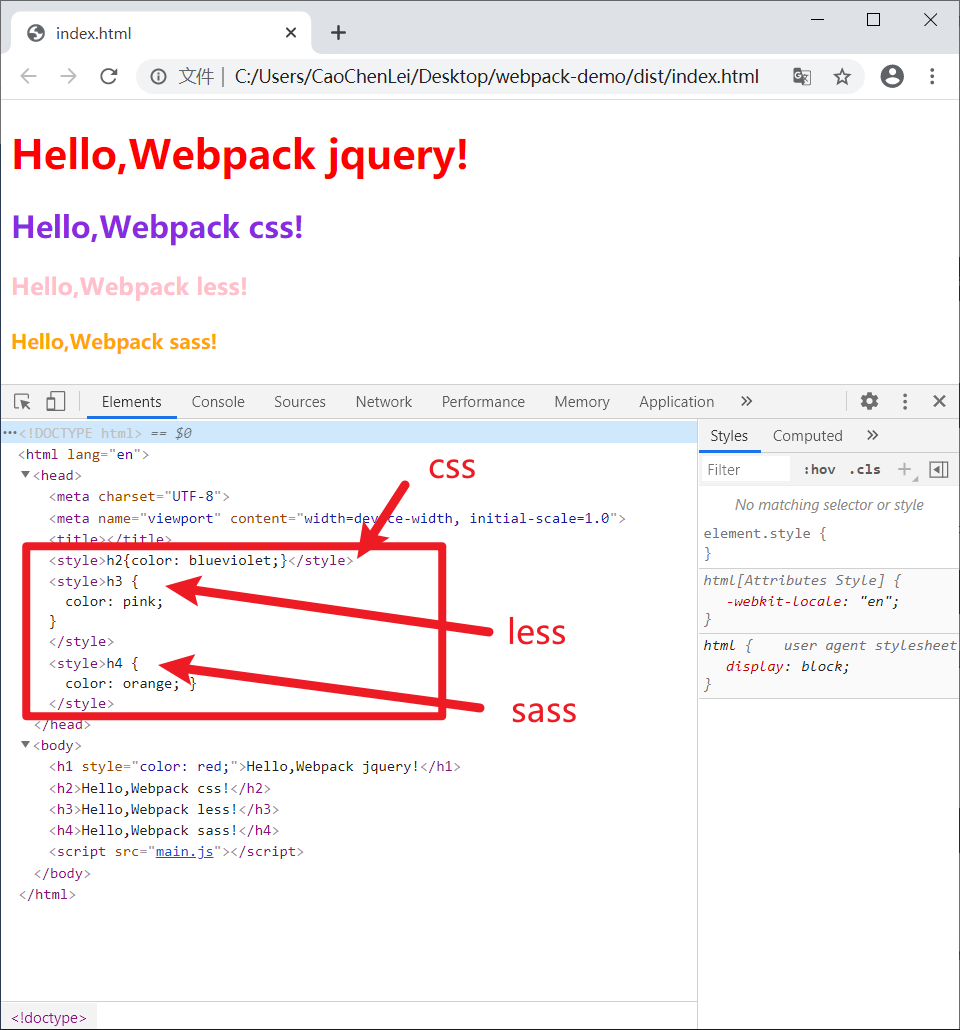Focus the browser address bar URL
This screenshot has width=960, height=1030.
pos(496,77)
